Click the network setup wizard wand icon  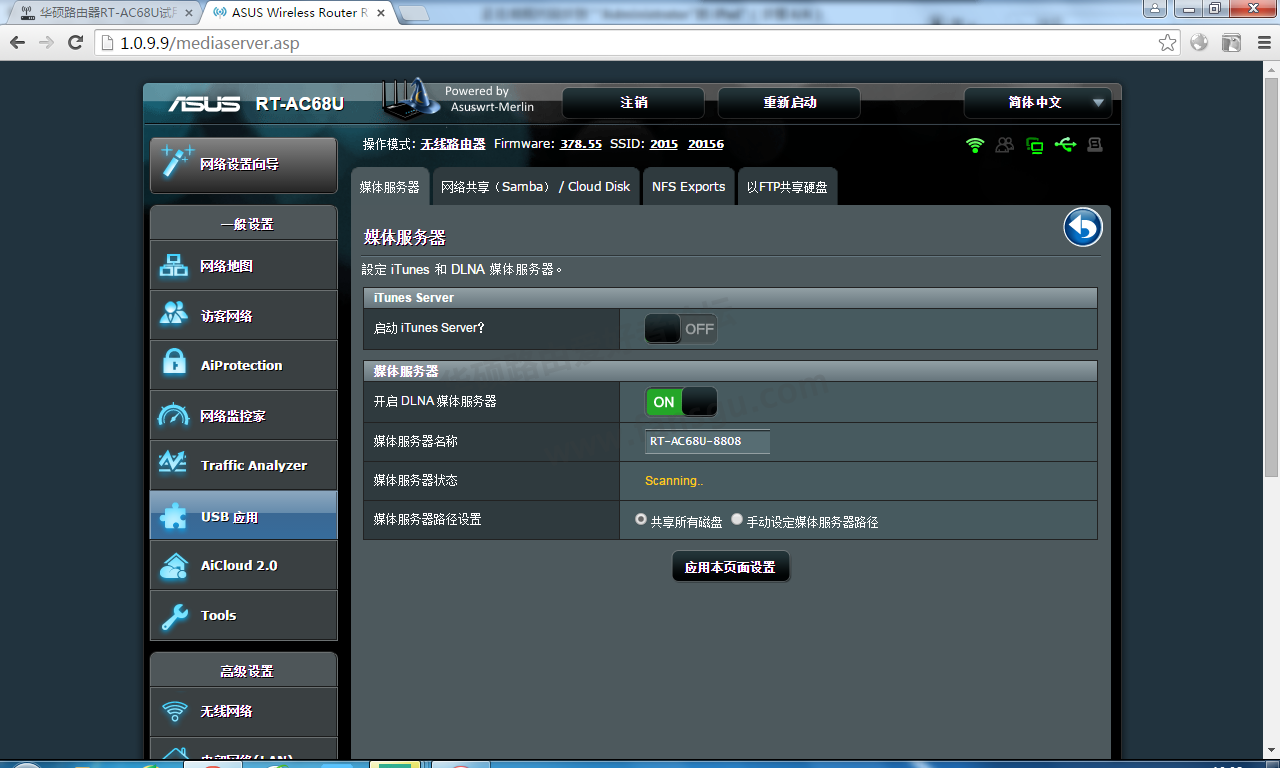click(x=177, y=162)
